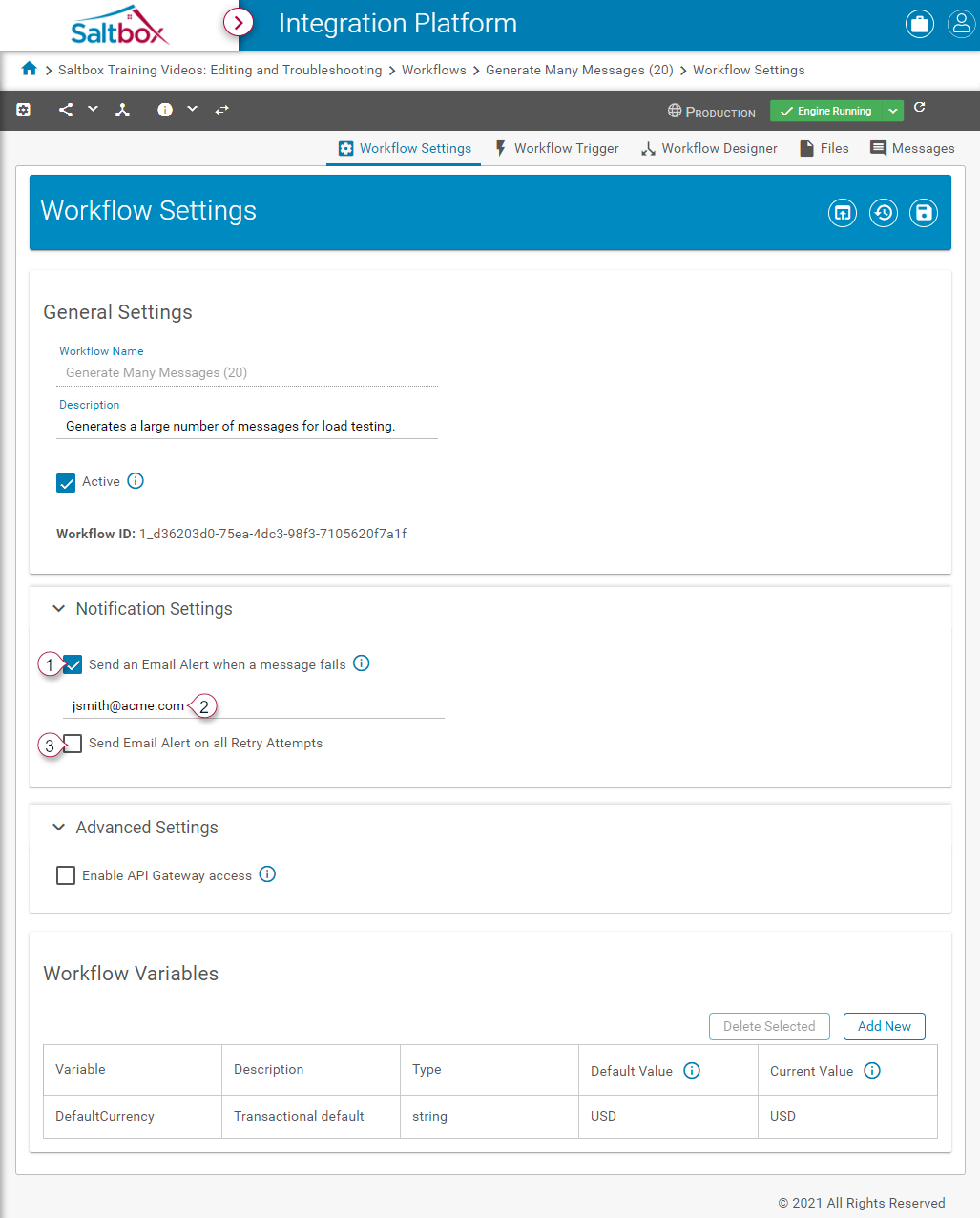This screenshot has width=980, height=1218.
Task: Collapse the Notification Settings section
Action: click(x=58, y=608)
